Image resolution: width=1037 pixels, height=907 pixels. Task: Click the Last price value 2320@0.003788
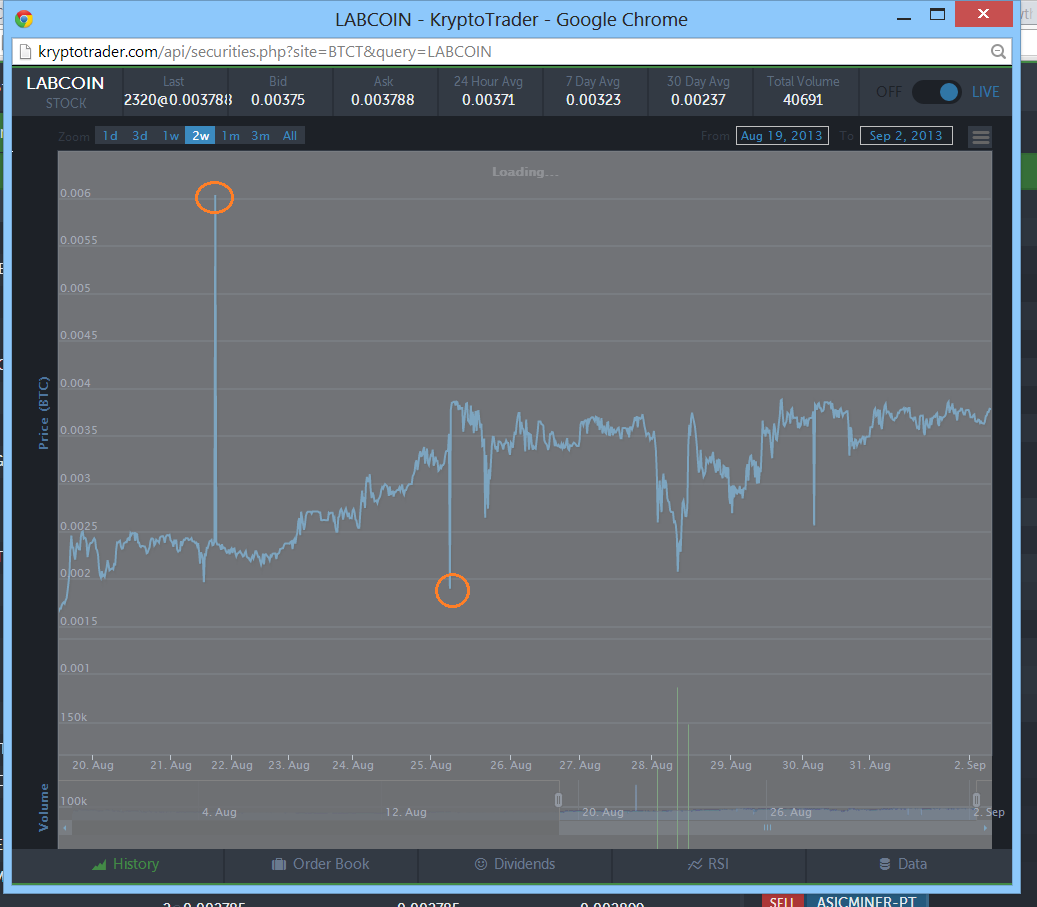tap(178, 100)
